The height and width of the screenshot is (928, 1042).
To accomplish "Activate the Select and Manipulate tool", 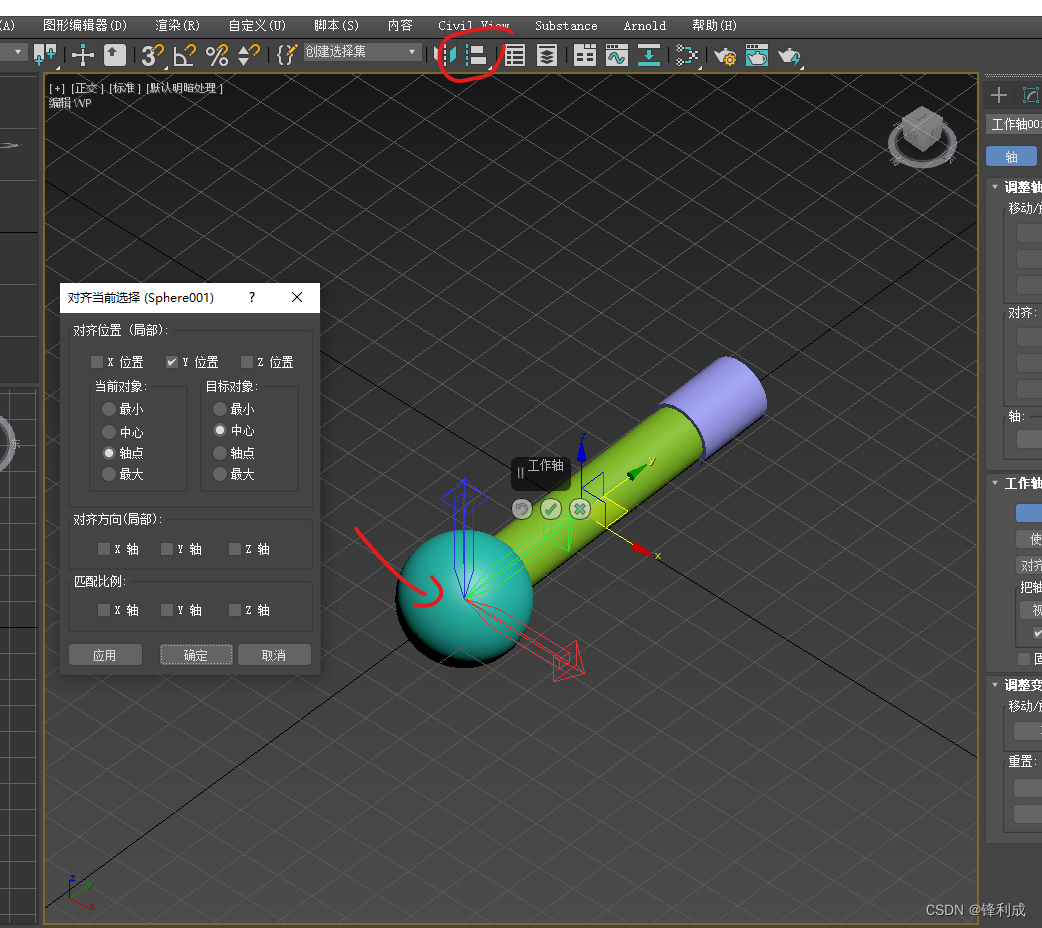I will click(x=82, y=55).
